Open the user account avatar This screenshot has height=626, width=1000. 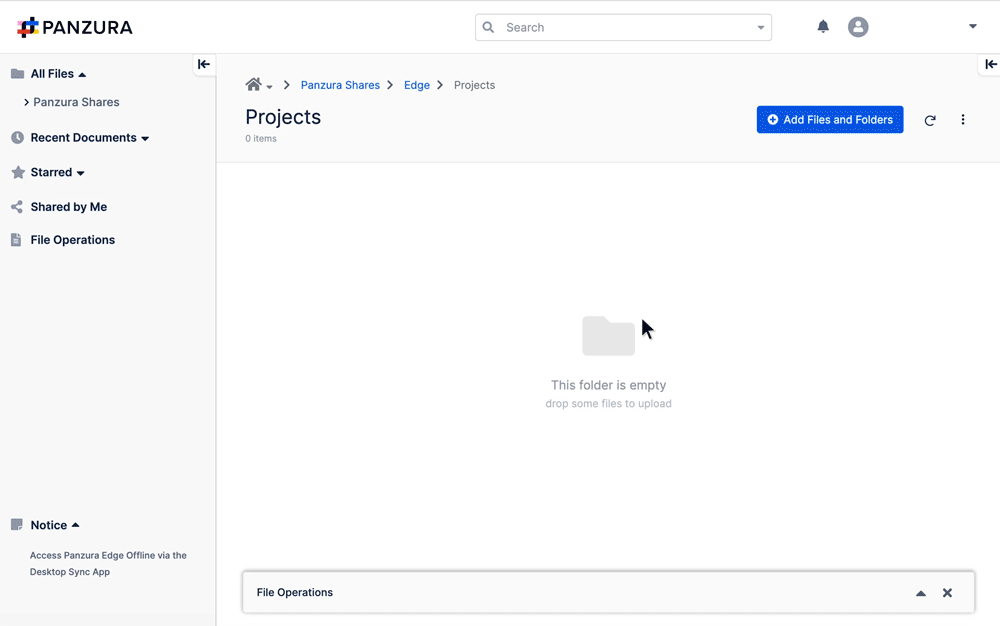point(858,27)
